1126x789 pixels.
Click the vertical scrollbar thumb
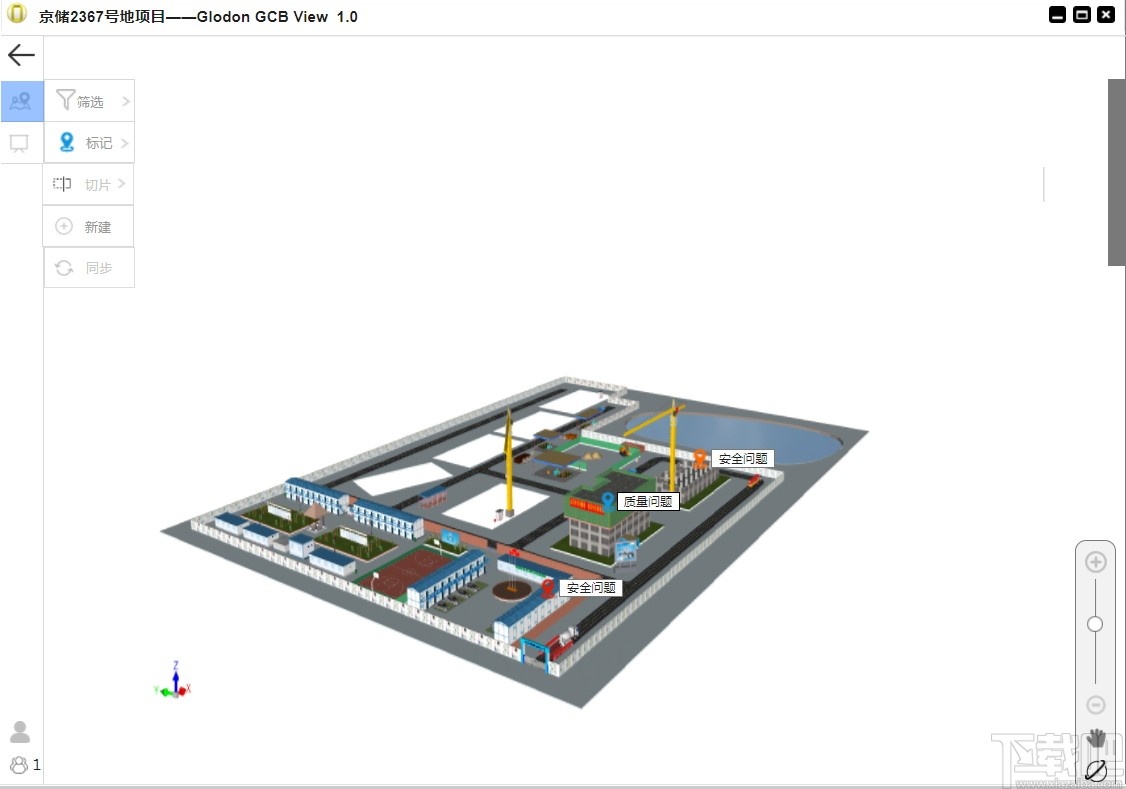tap(1116, 172)
